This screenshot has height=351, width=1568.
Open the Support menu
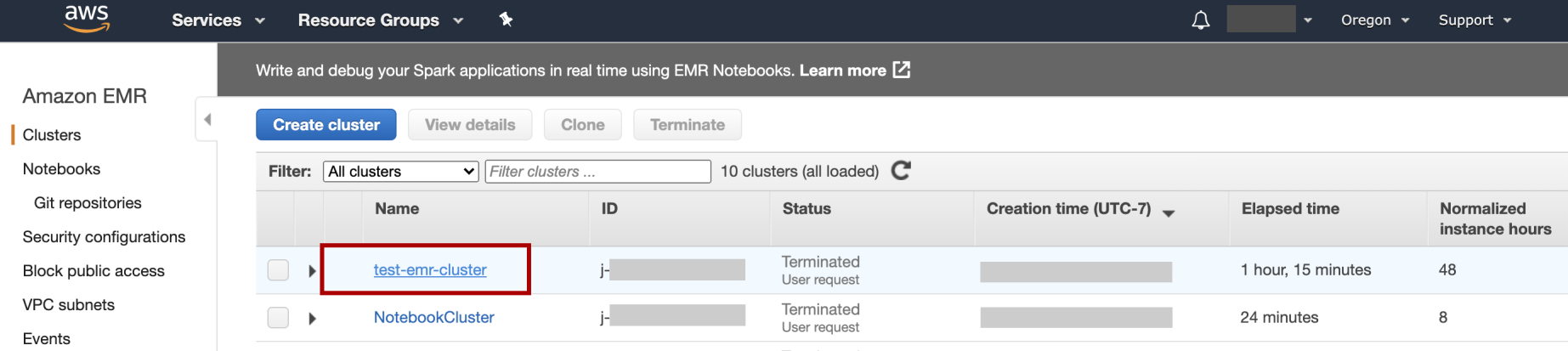pos(1475,20)
